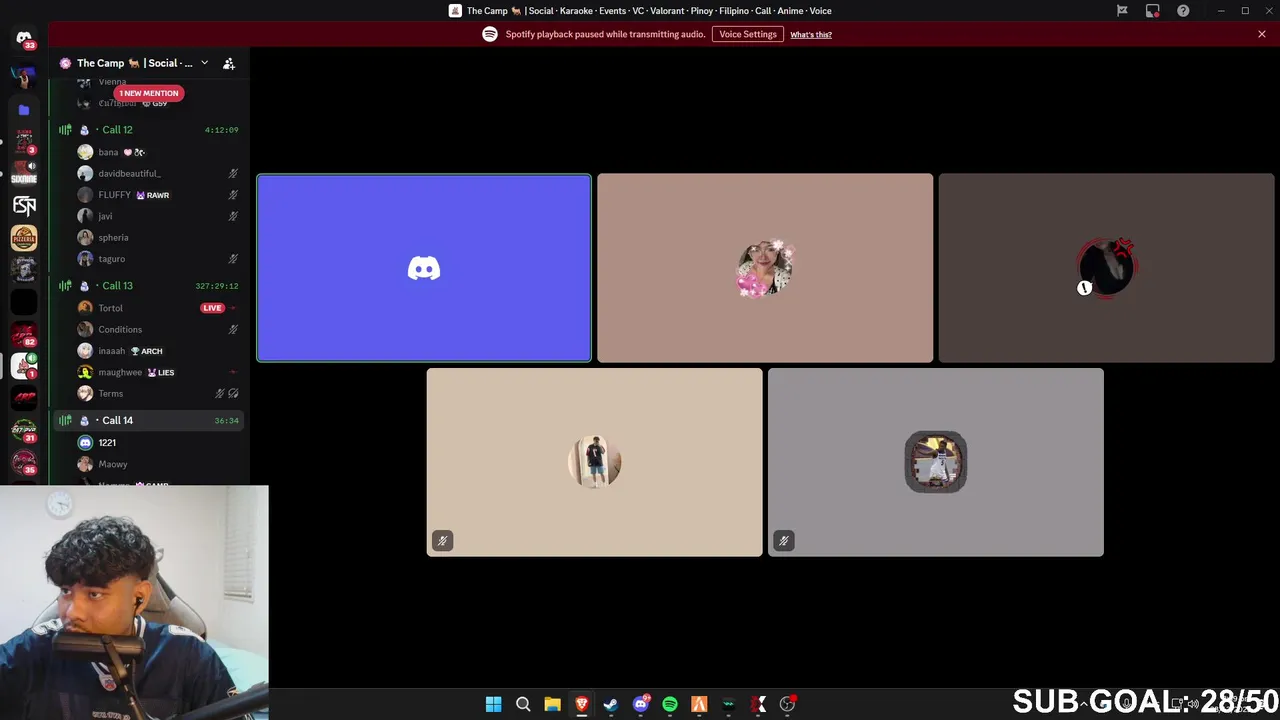This screenshot has width=1280, height=720.
Task: Follow the What's this? link
Action: coord(811,34)
